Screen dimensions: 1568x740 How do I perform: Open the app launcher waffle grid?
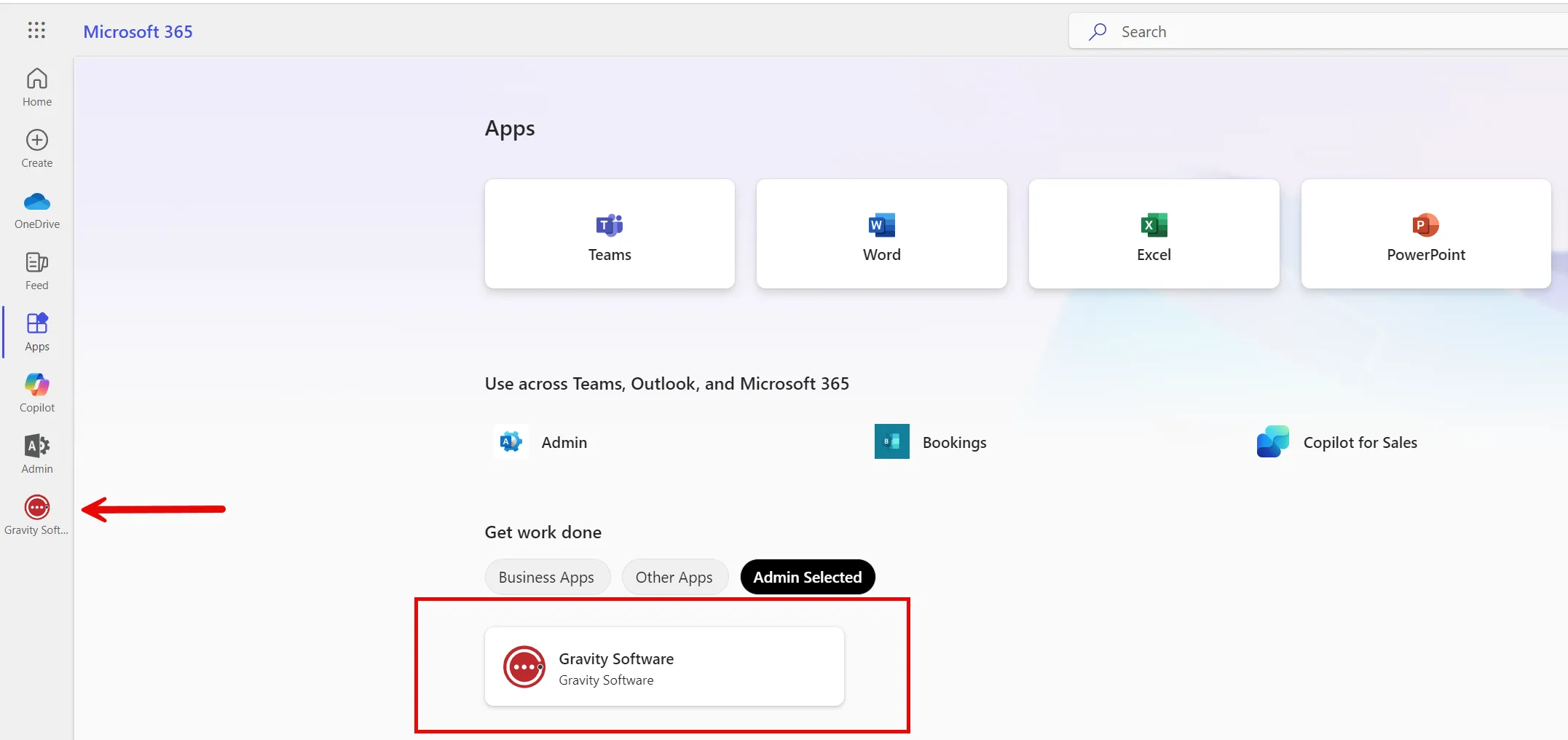(x=36, y=31)
